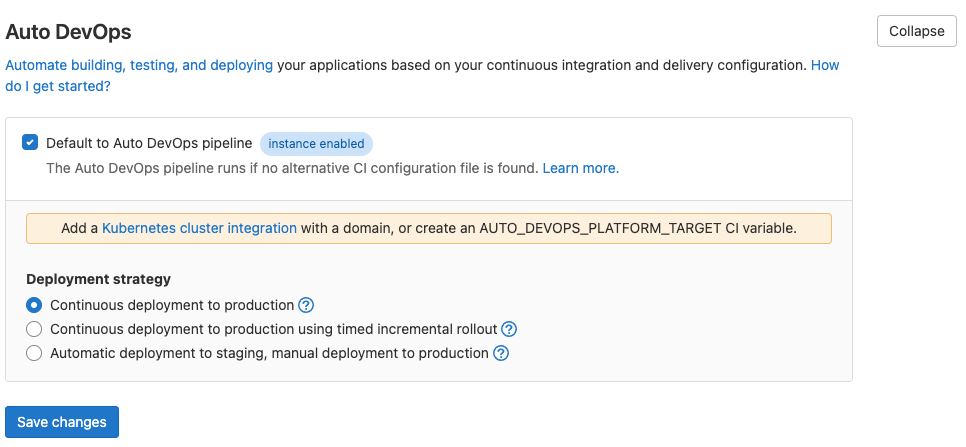
Task: Click 'Default to Auto DevOps pipeline' label
Action: [x=149, y=143]
